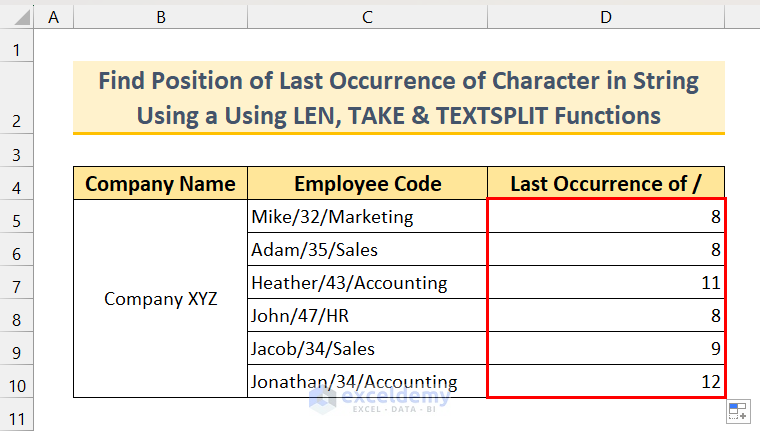Select column D header
The height and width of the screenshot is (431, 760).
[x=606, y=16]
